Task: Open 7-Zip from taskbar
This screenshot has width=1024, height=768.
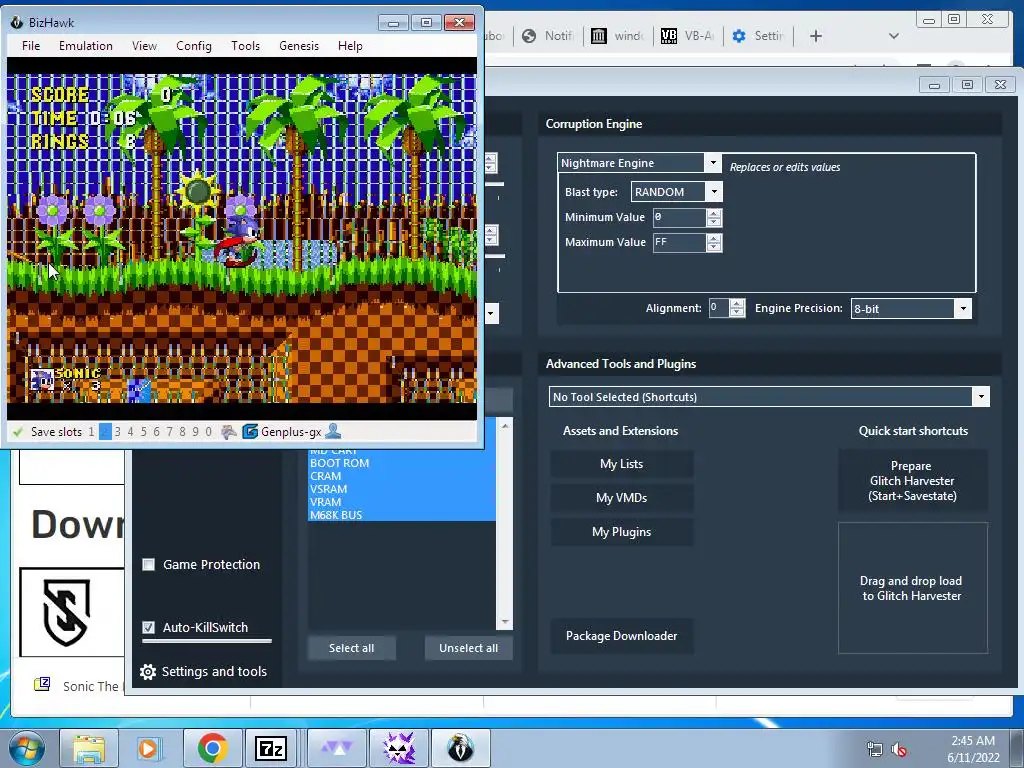Action: click(x=270, y=748)
